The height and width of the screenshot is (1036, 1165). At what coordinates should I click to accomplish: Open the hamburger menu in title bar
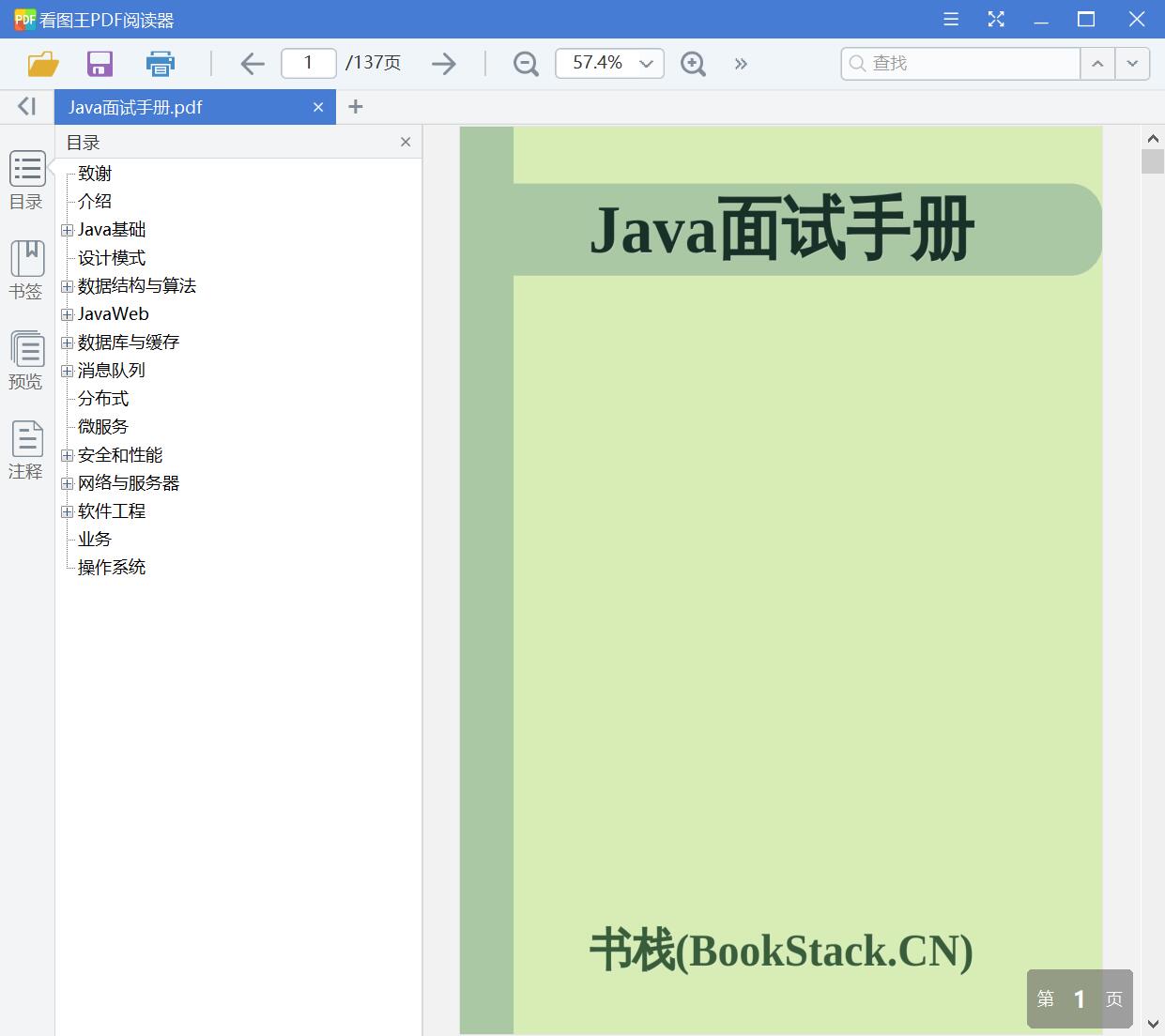click(x=951, y=19)
